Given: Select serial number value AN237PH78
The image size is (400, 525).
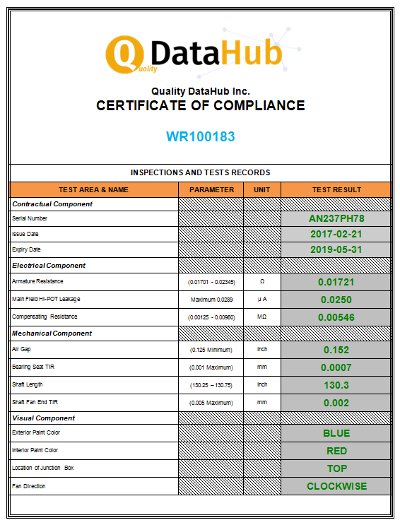Looking at the screenshot, I should (x=336, y=219).
